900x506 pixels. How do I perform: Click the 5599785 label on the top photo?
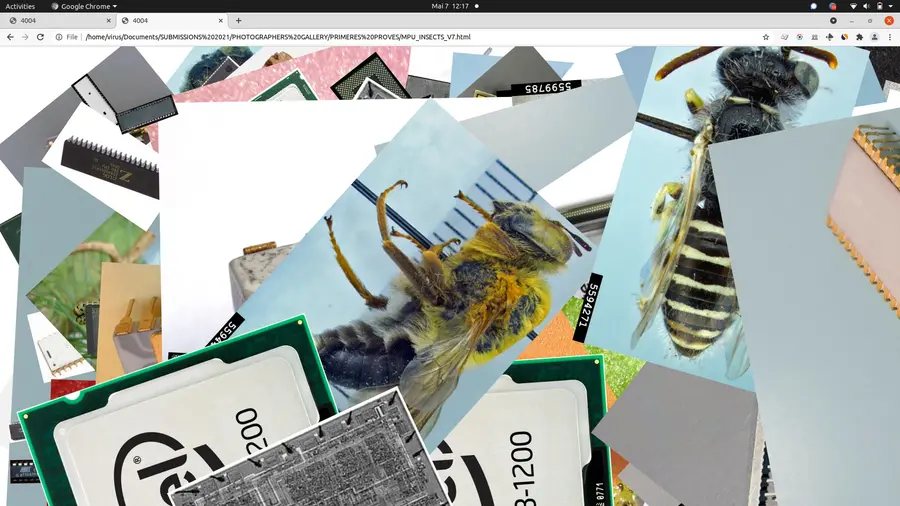coord(548,88)
